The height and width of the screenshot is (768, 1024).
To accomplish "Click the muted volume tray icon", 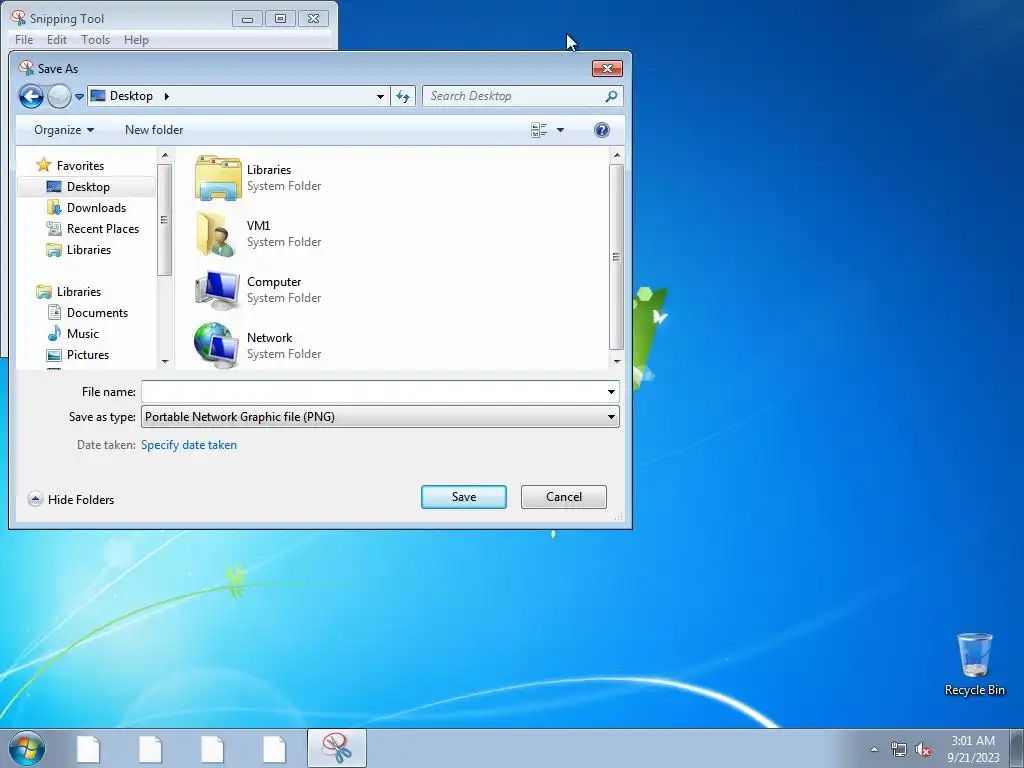I will pyautogui.click(x=923, y=749).
